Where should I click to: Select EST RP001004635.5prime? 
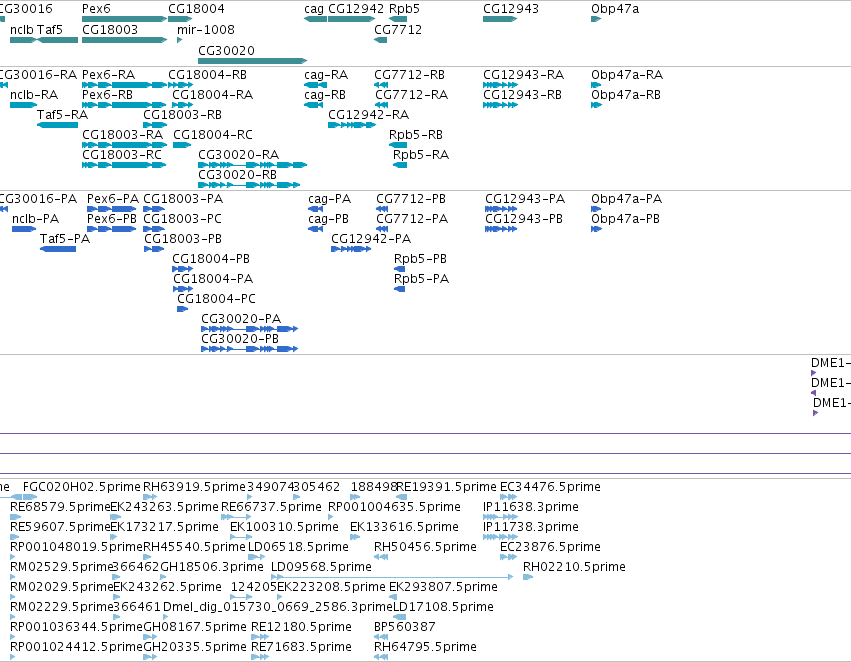(331, 517)
